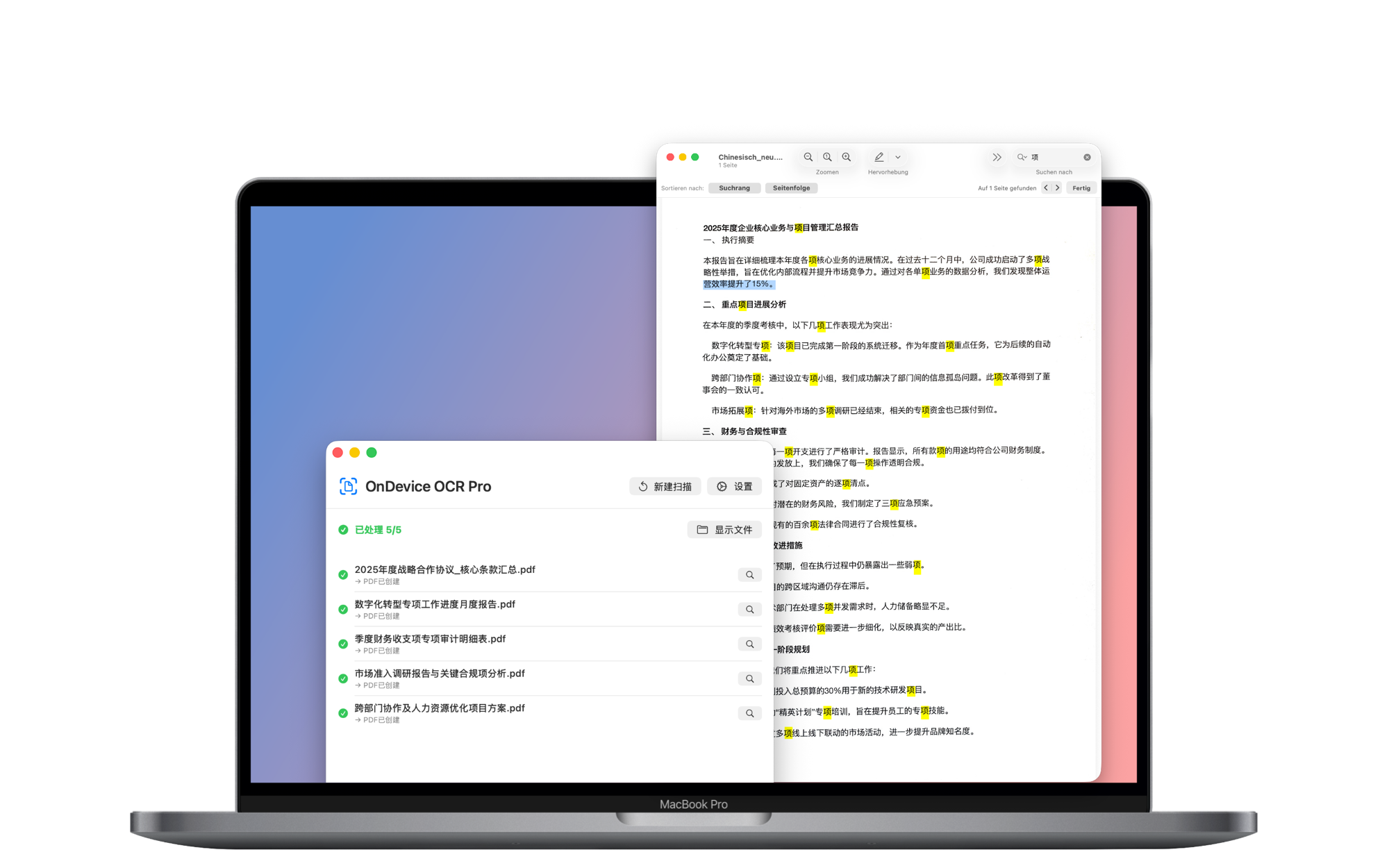Activate the Hervorhebung highlight pen tool

pos(879,157)
